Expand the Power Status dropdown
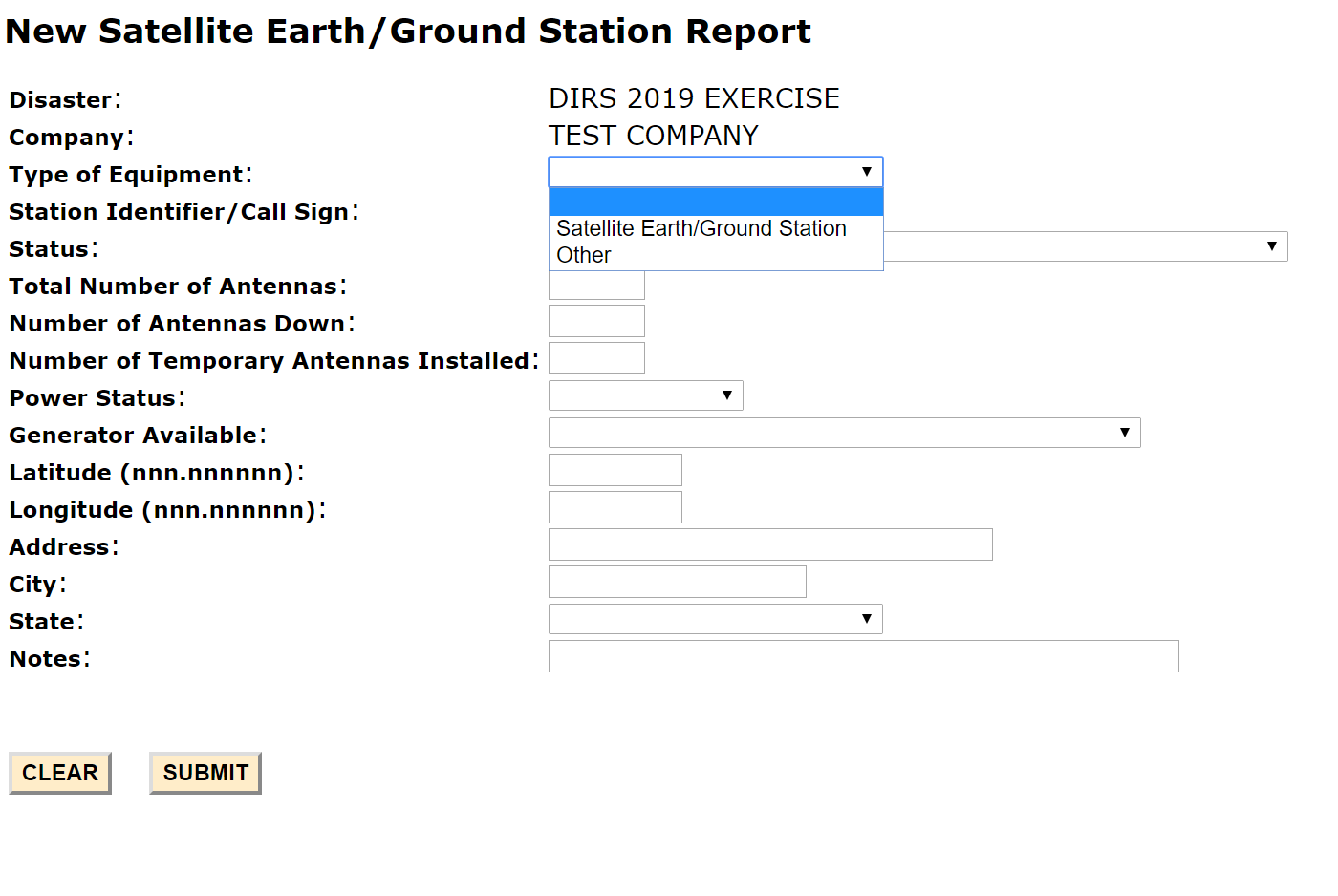Image resolution: width=1338 pixels, height=896 pixels. coord(645,395)
